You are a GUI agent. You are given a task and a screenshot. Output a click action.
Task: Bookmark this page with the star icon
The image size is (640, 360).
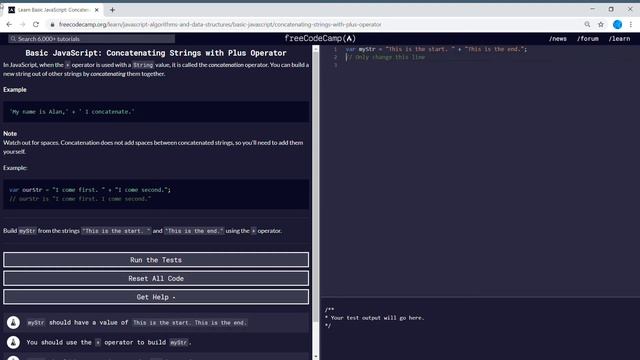tap(601, 24)
